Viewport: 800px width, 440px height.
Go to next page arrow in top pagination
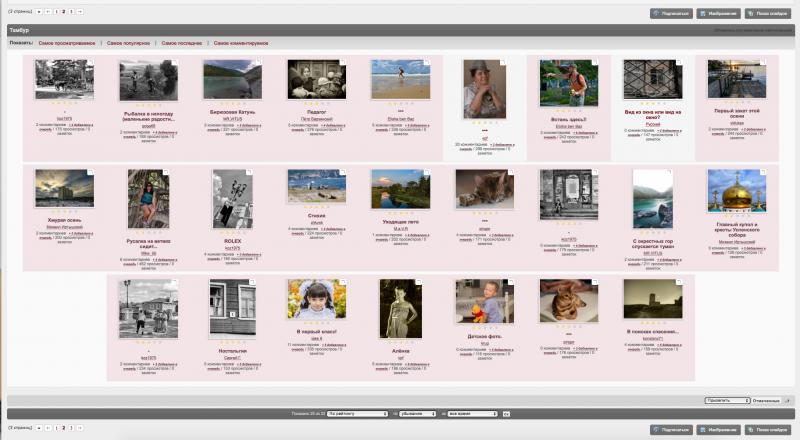pyautogui.click(x=80, y=11)
